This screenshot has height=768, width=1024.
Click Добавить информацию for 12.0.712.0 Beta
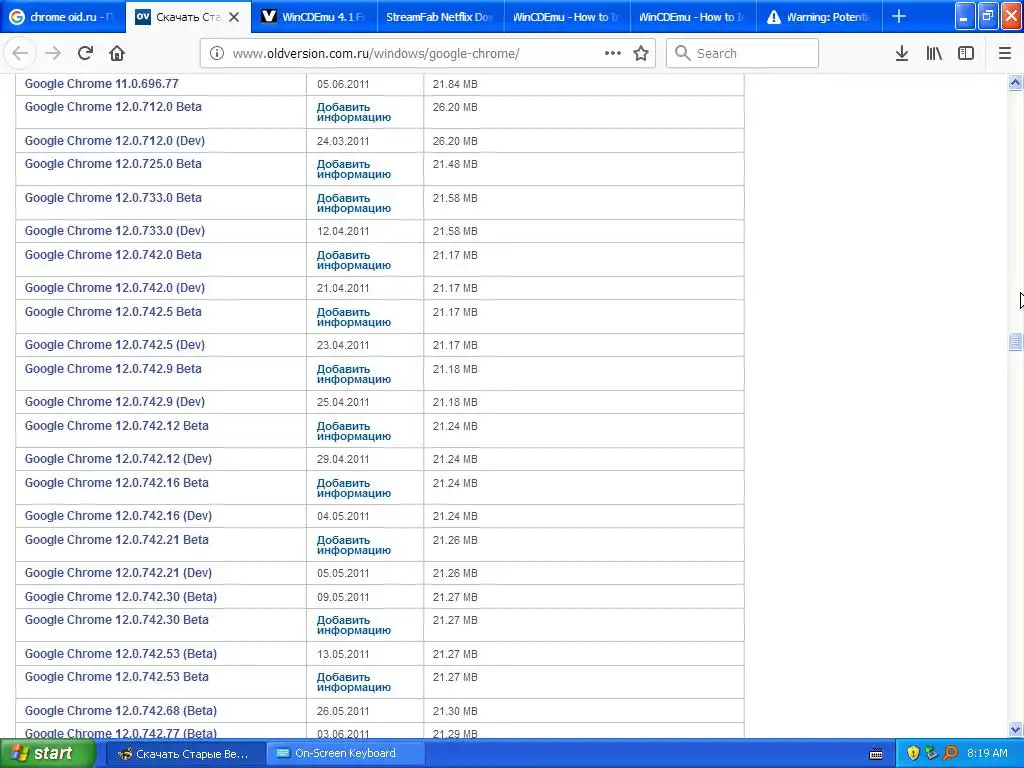pos(354,112)
